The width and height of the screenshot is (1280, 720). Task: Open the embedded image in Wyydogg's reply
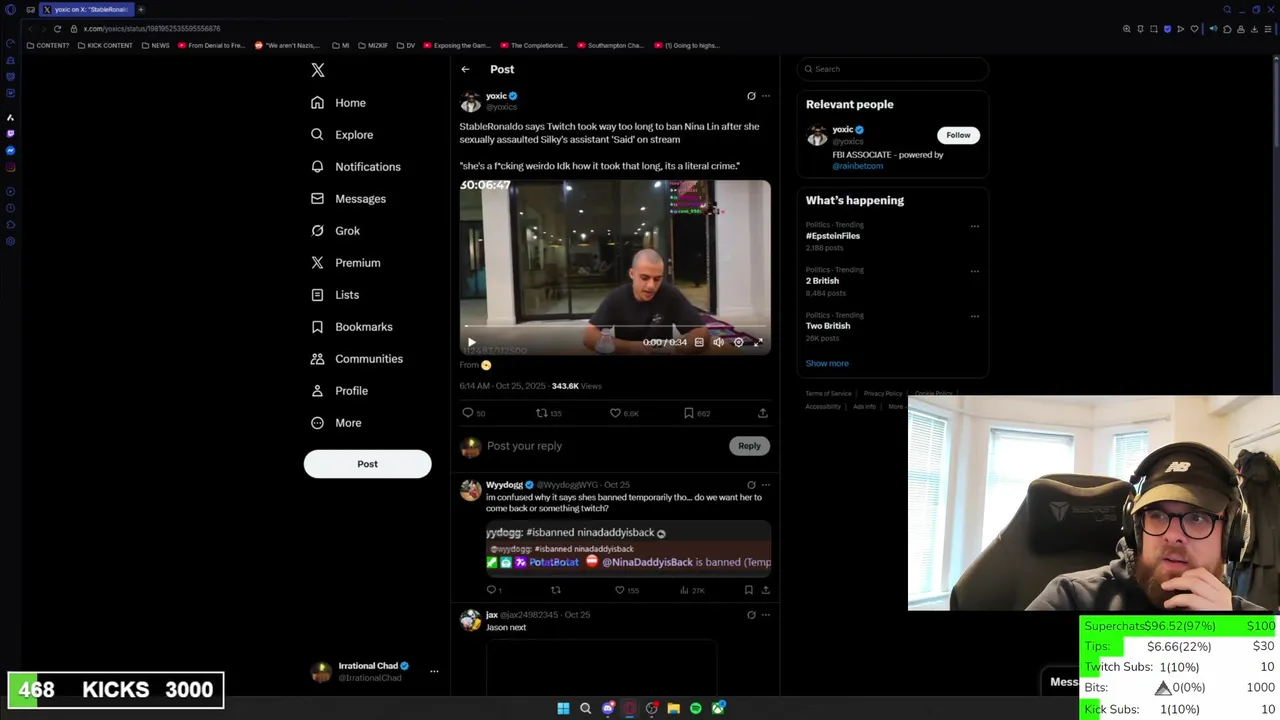628,548
